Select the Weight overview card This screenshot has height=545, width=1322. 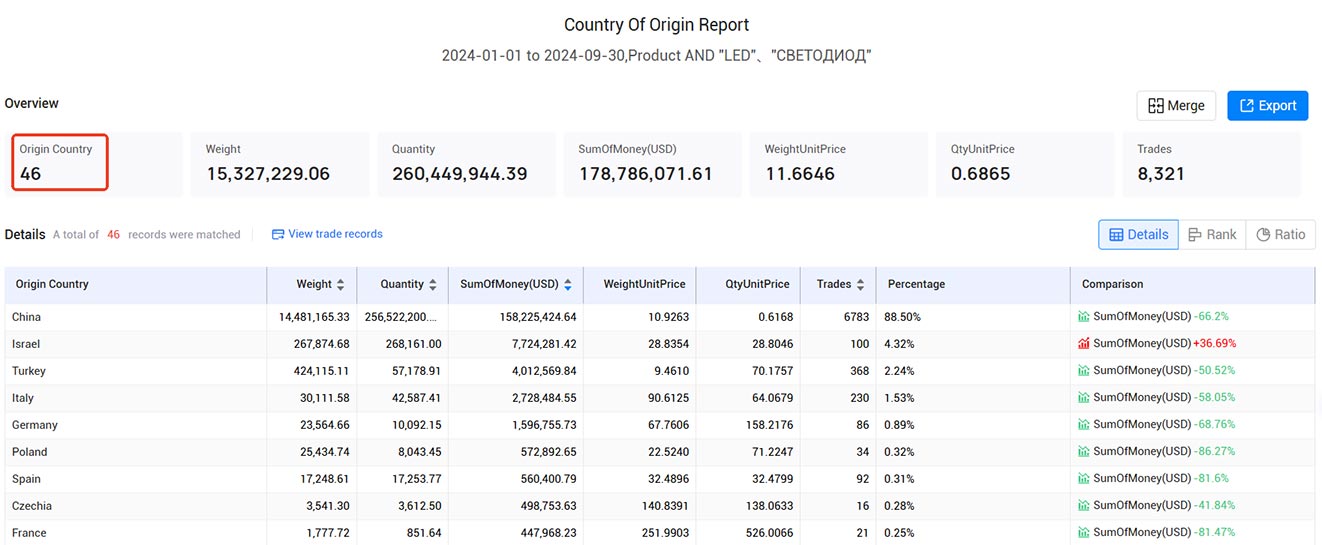[x=280, y=164]
